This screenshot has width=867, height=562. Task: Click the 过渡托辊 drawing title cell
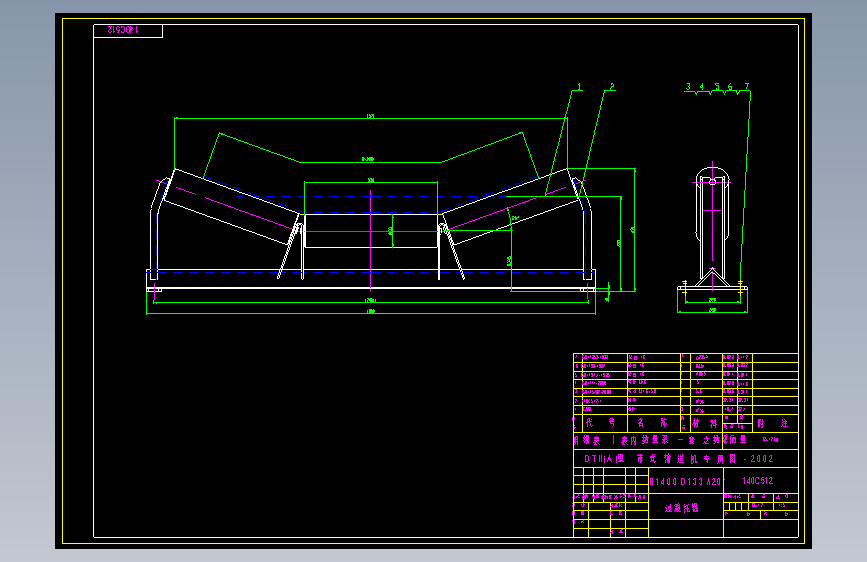pos(682,508)
